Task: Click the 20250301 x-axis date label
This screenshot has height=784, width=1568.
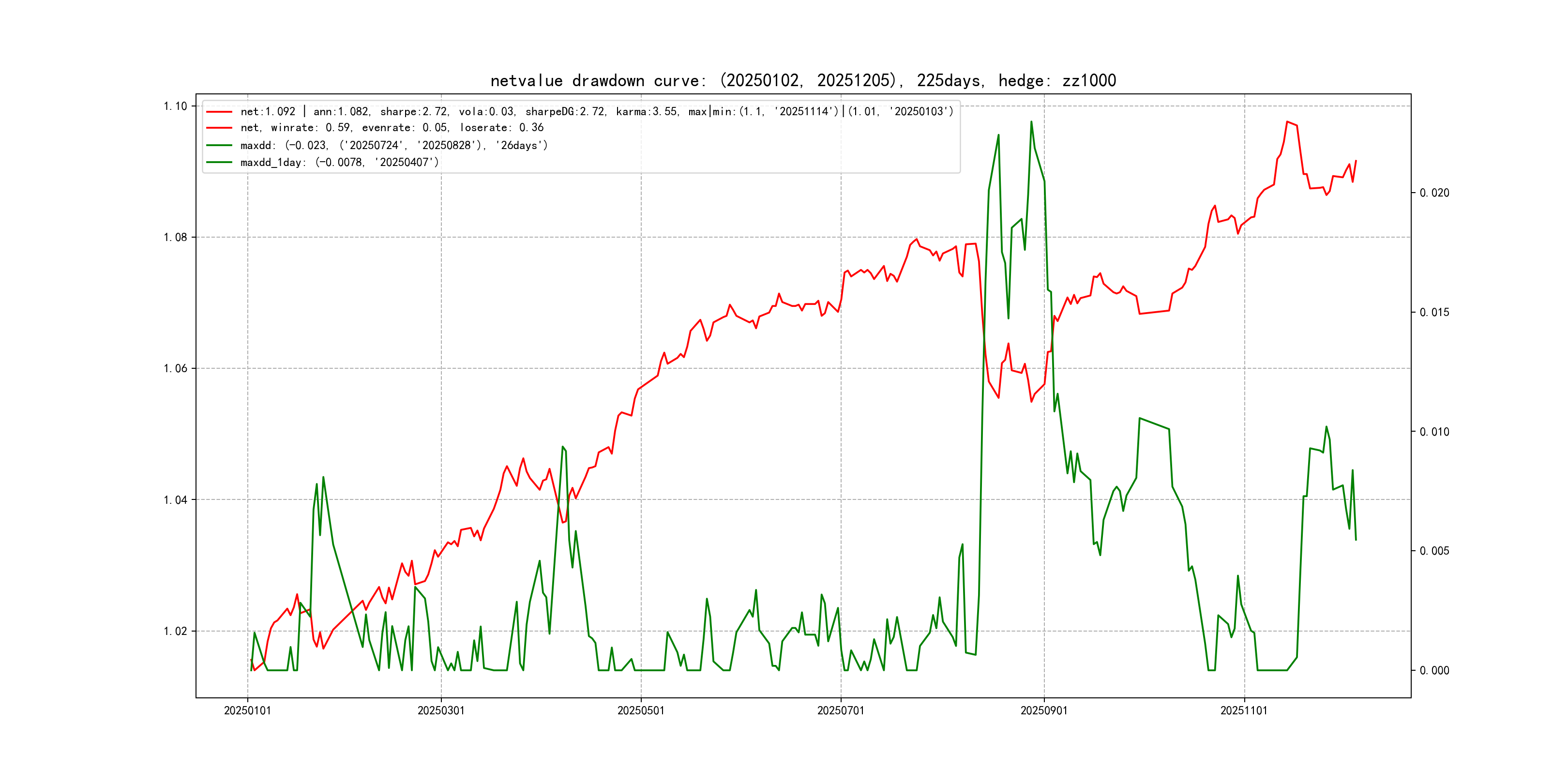Action: pyautogui.click(x=441, y=710)
